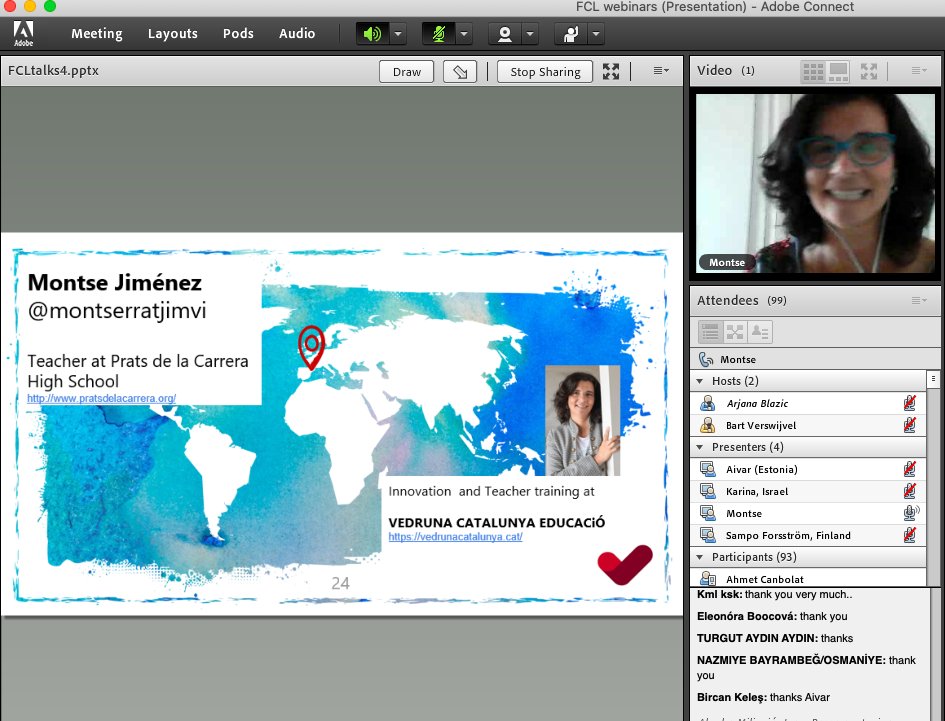Screen dimensions: 945x721
Task: Click the pointer tool icon
Action: (x=460, y=72)
